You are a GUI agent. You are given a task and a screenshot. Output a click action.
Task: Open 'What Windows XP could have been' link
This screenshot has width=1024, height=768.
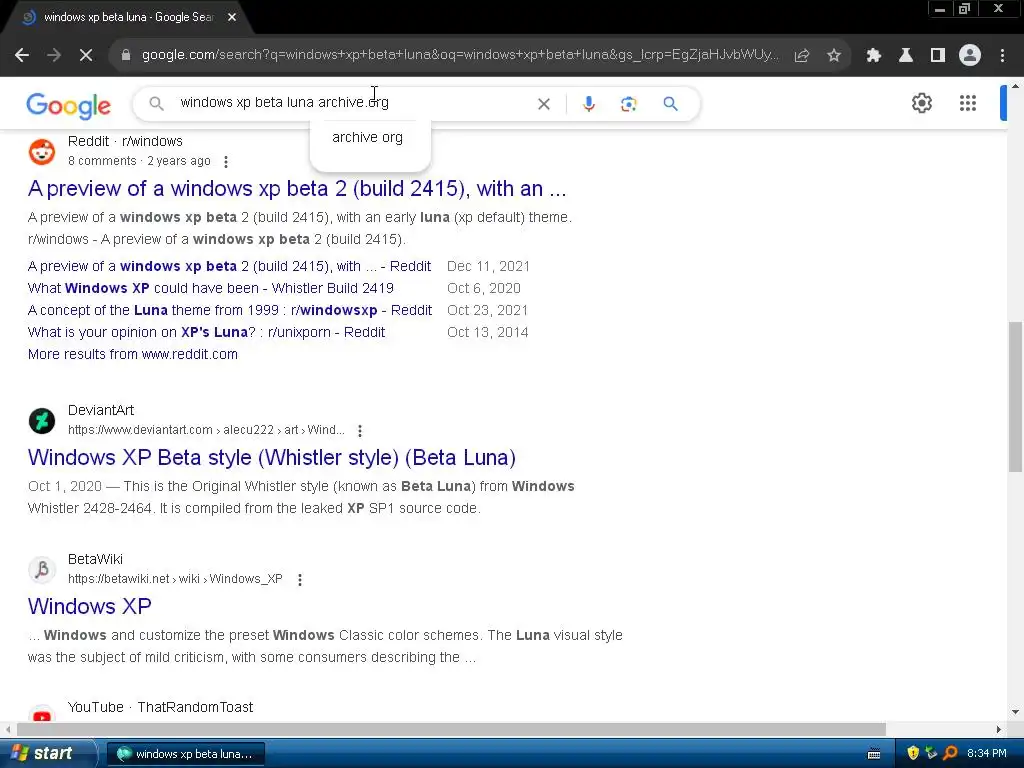coord(211,288)
